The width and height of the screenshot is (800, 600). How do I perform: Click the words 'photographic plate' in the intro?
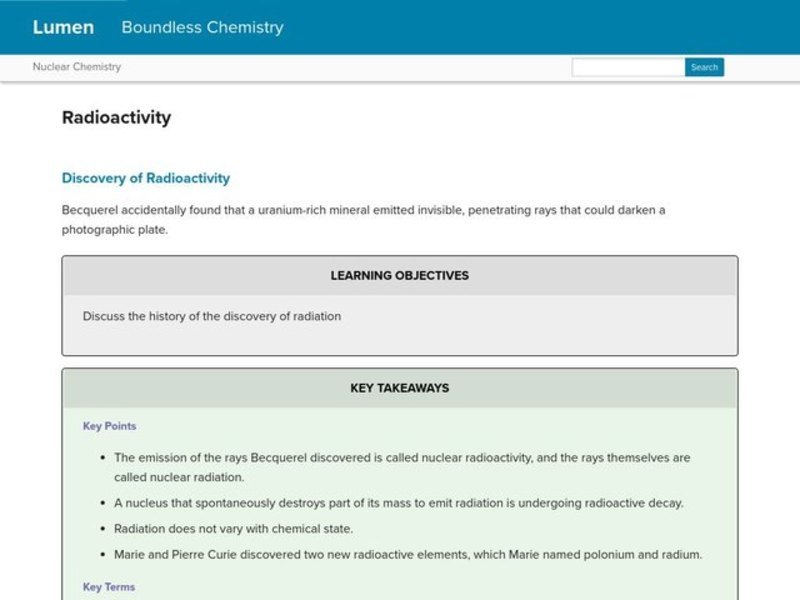tap(114, 229)
